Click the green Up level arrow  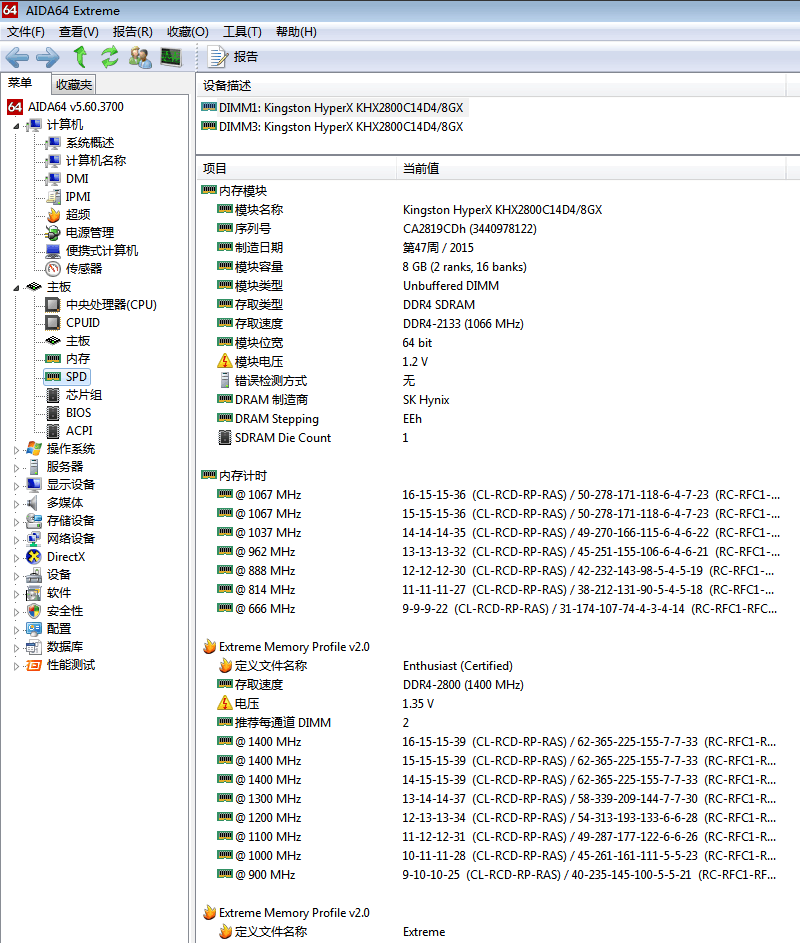click(80, 57)
